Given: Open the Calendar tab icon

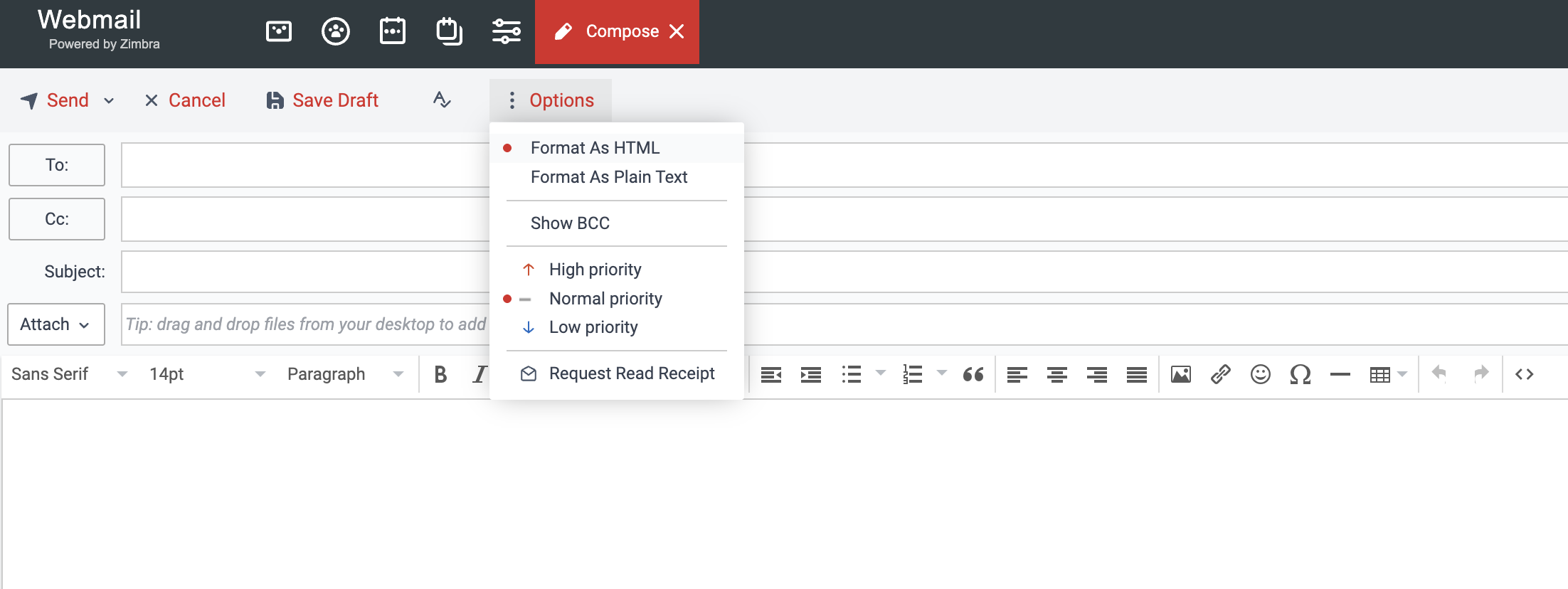Looking at the screenshot, I should [393, 31].
